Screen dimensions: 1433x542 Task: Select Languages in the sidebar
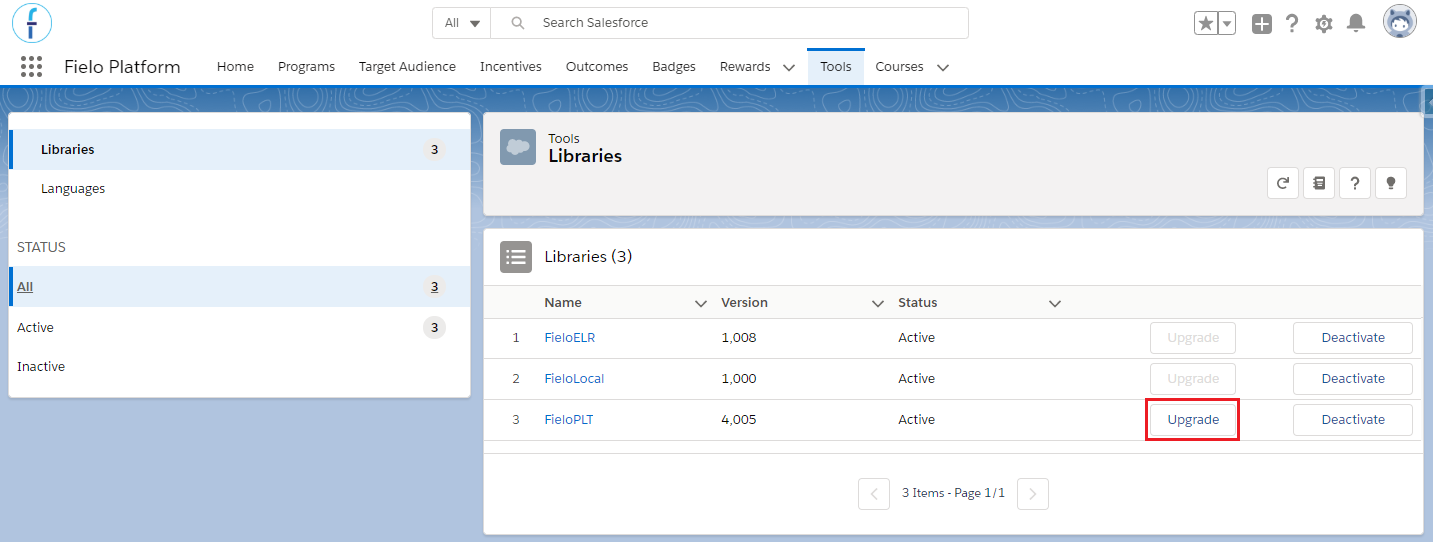(239, 188)
